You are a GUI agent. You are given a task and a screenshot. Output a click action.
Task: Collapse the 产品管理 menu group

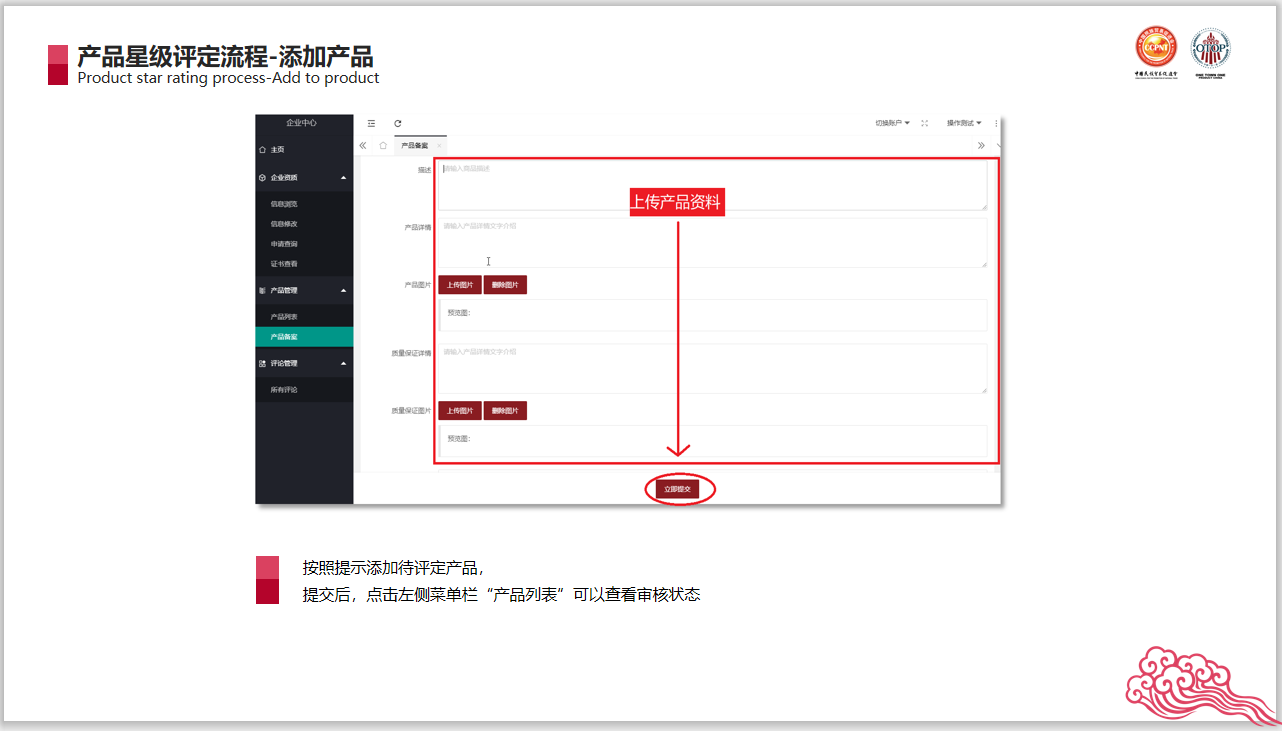[x=304, y=290]
